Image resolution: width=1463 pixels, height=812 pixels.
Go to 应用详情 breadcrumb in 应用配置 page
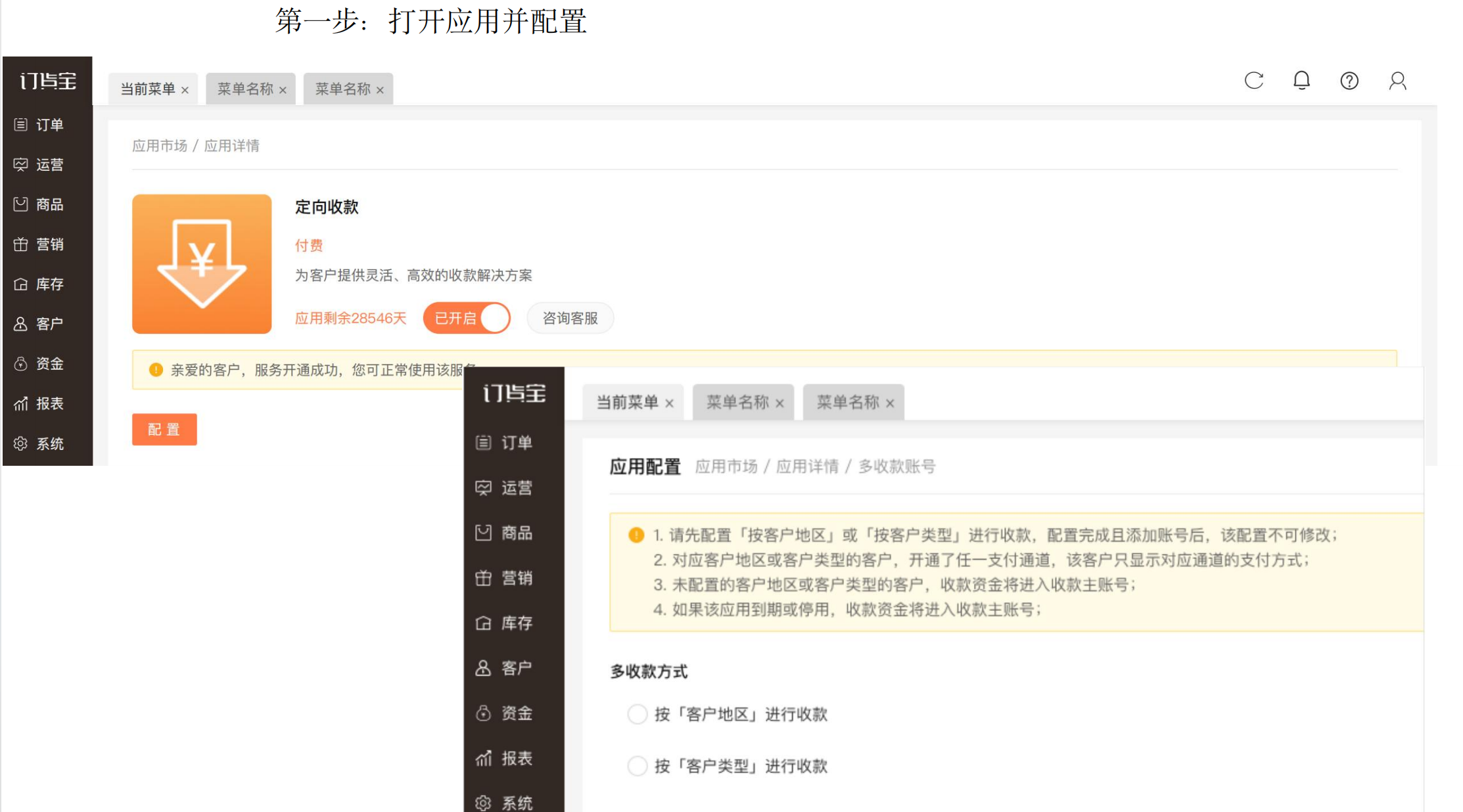pyautogui.click(x=807, y=466)
